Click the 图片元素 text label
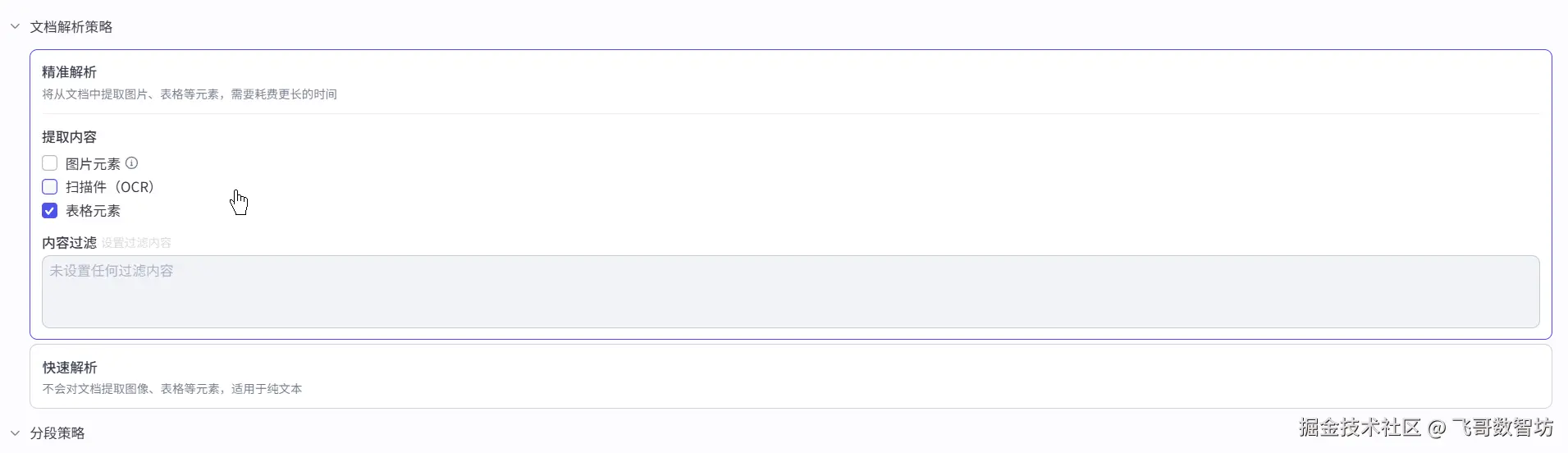The height and width of the screenshot is (453, 1568). coord(93,164)
